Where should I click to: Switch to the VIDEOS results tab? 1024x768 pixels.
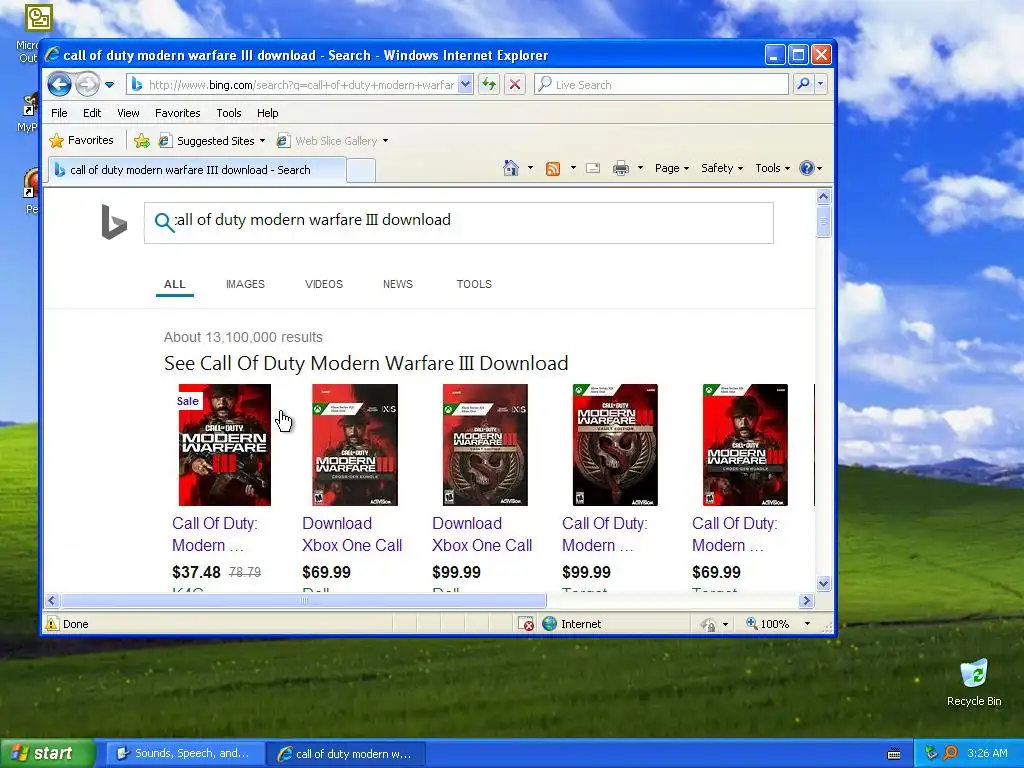(x=324, y=284)
